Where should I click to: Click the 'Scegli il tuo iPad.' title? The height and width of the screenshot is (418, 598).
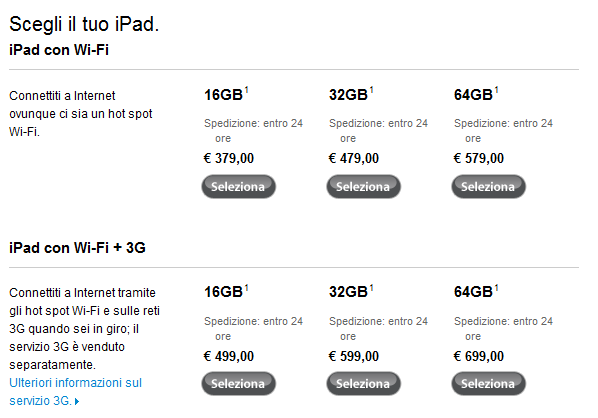click(x=84, y=24)
